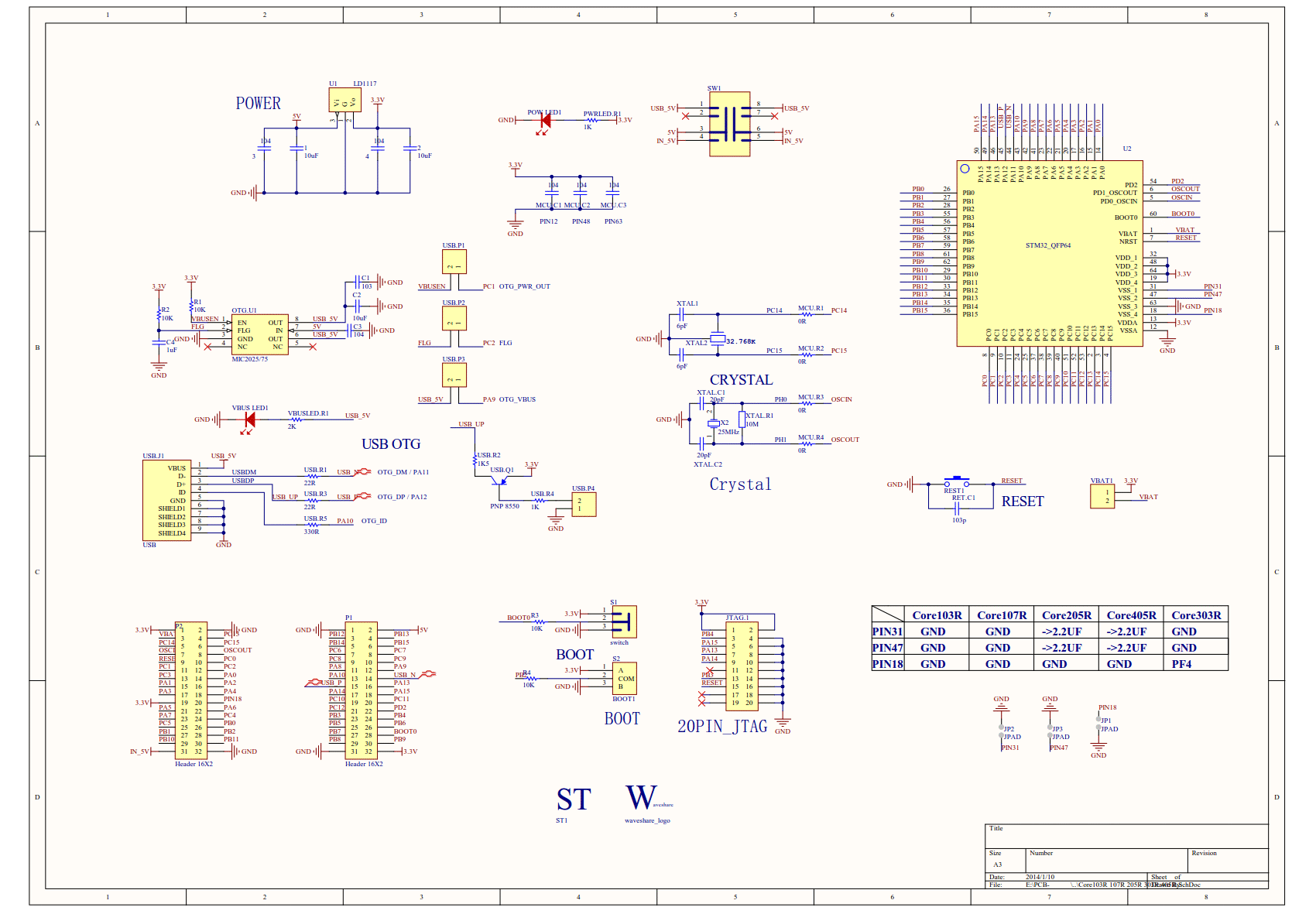
Task: Click the XTAL.C2 20pF capacitor
Action: (701, 443)
